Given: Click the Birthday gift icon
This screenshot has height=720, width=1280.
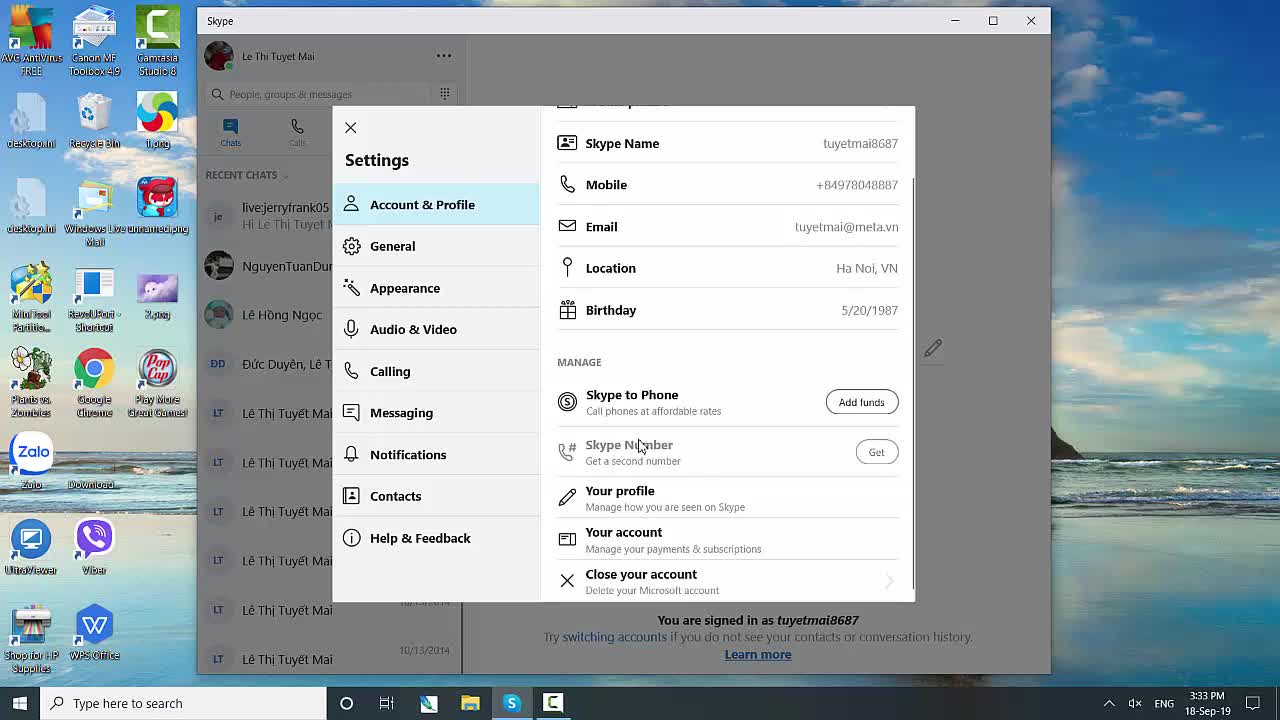Looking at the screenshot, I should (x=567, y=310).
